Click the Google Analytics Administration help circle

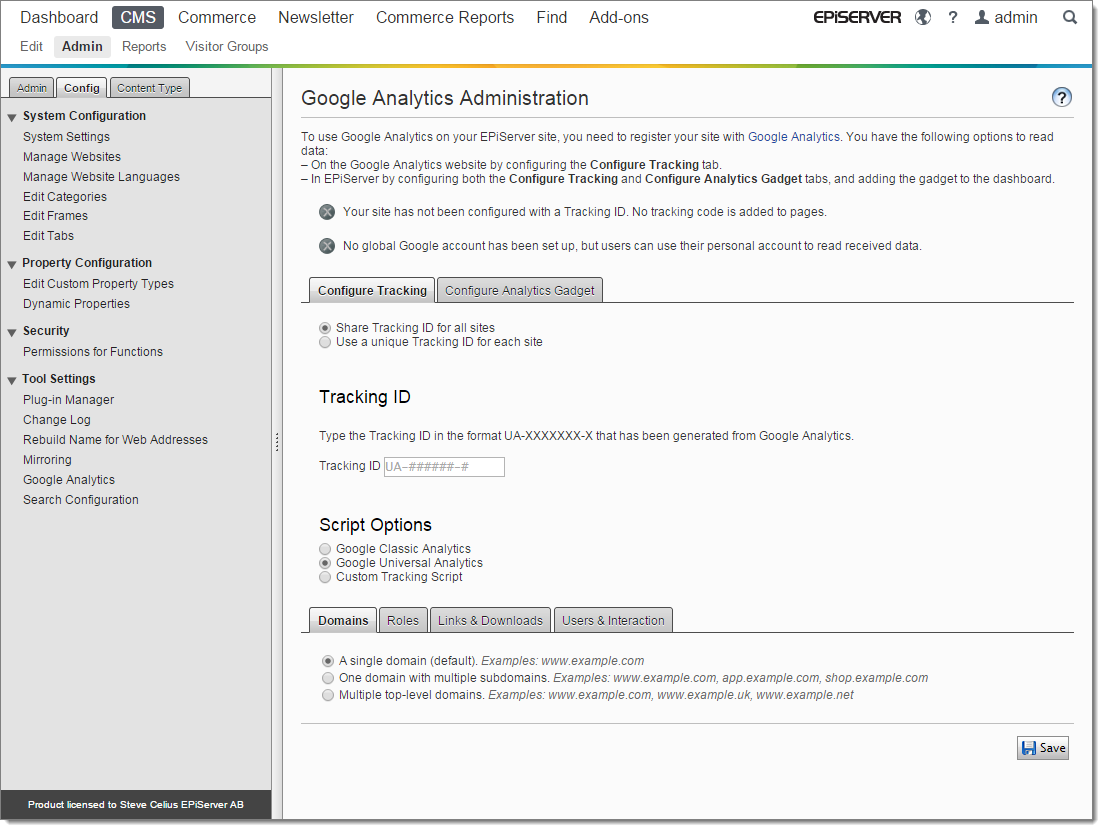coord(1062,98)
